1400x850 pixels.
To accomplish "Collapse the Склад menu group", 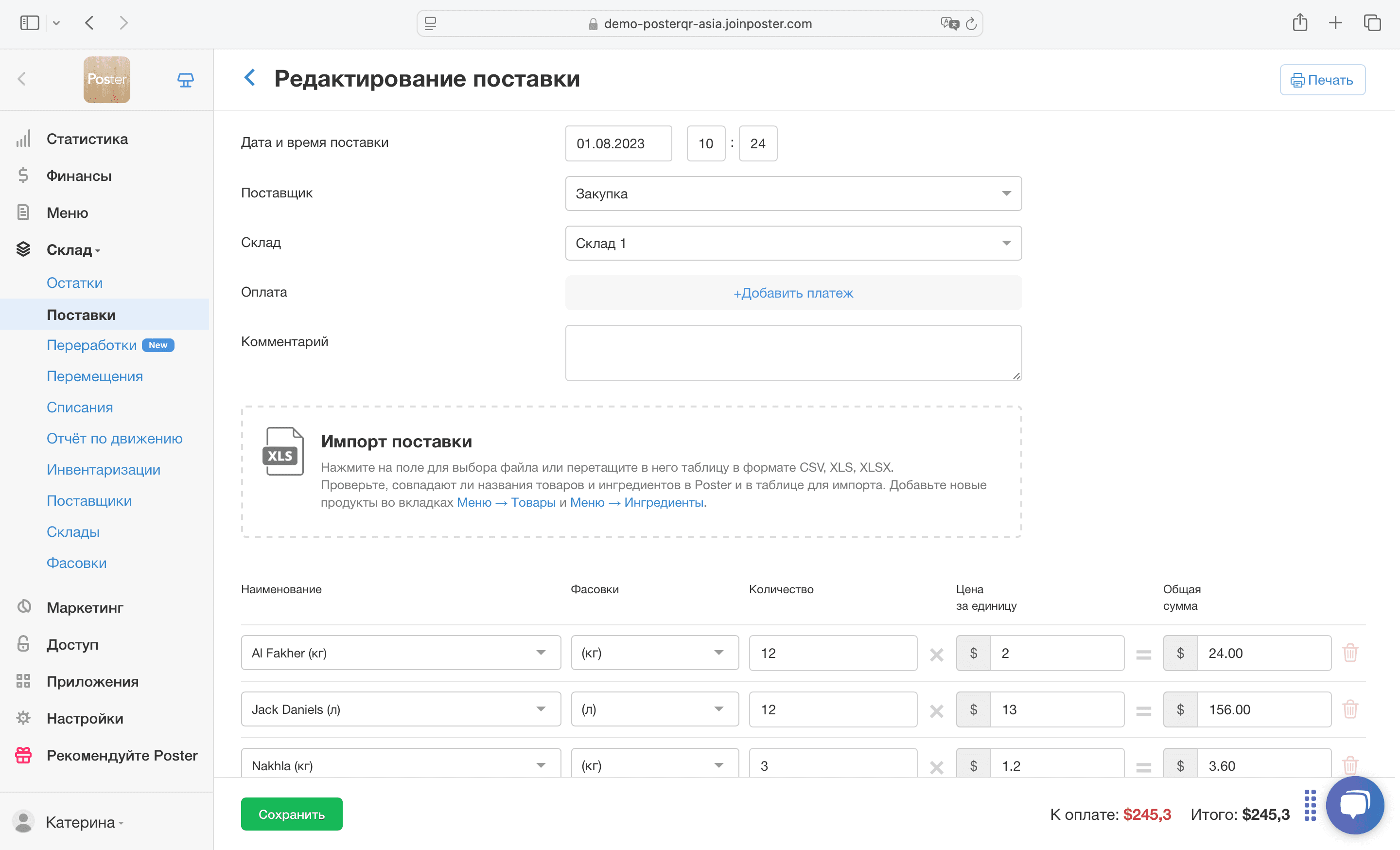I will click(x=73, y=249).
